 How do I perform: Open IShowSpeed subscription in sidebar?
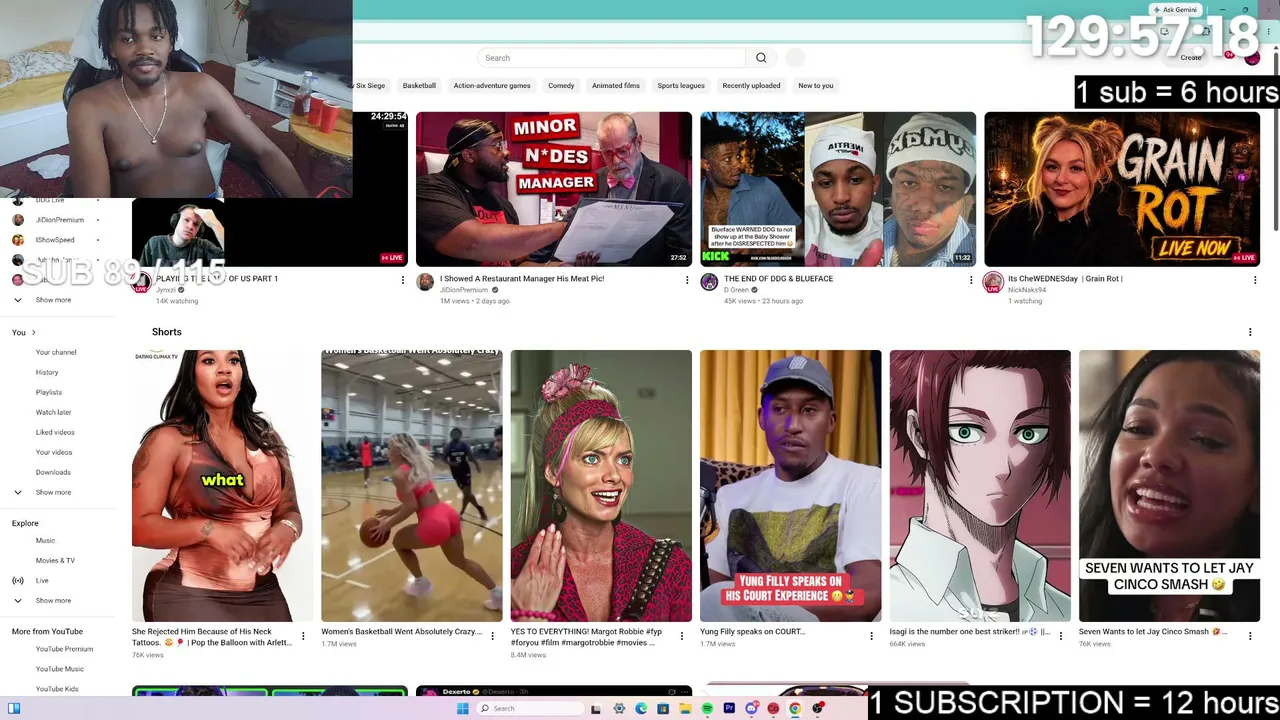point(56,240)
